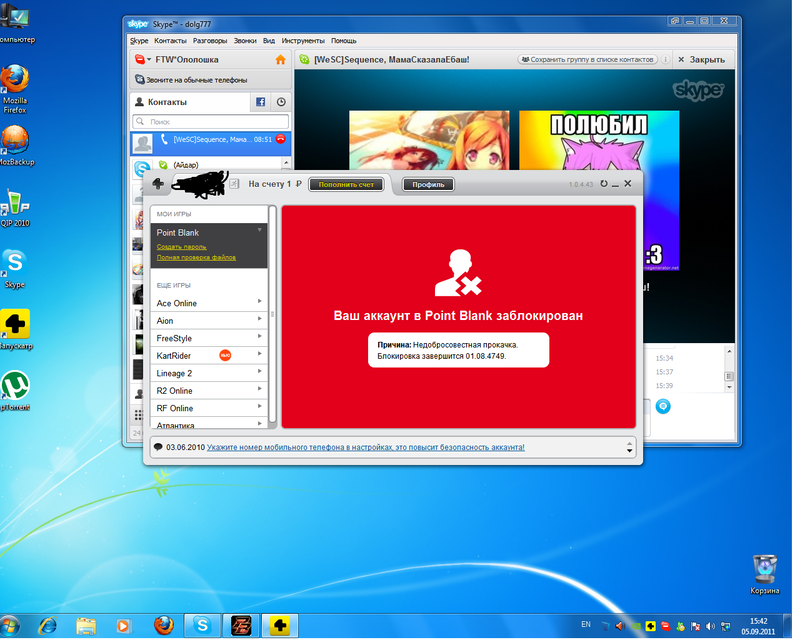Open the Помощь menu
Image resolution: width=800 pixels, height=640 pixels.
[344, 41]
